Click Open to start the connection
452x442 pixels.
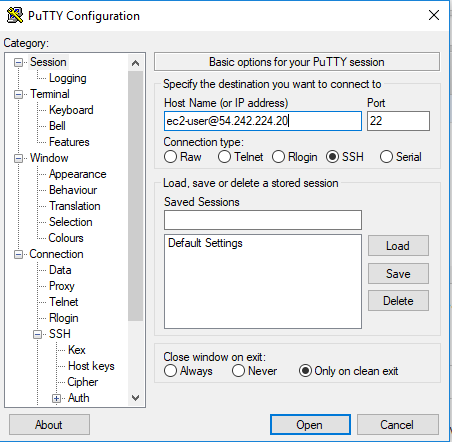(310, 425)
